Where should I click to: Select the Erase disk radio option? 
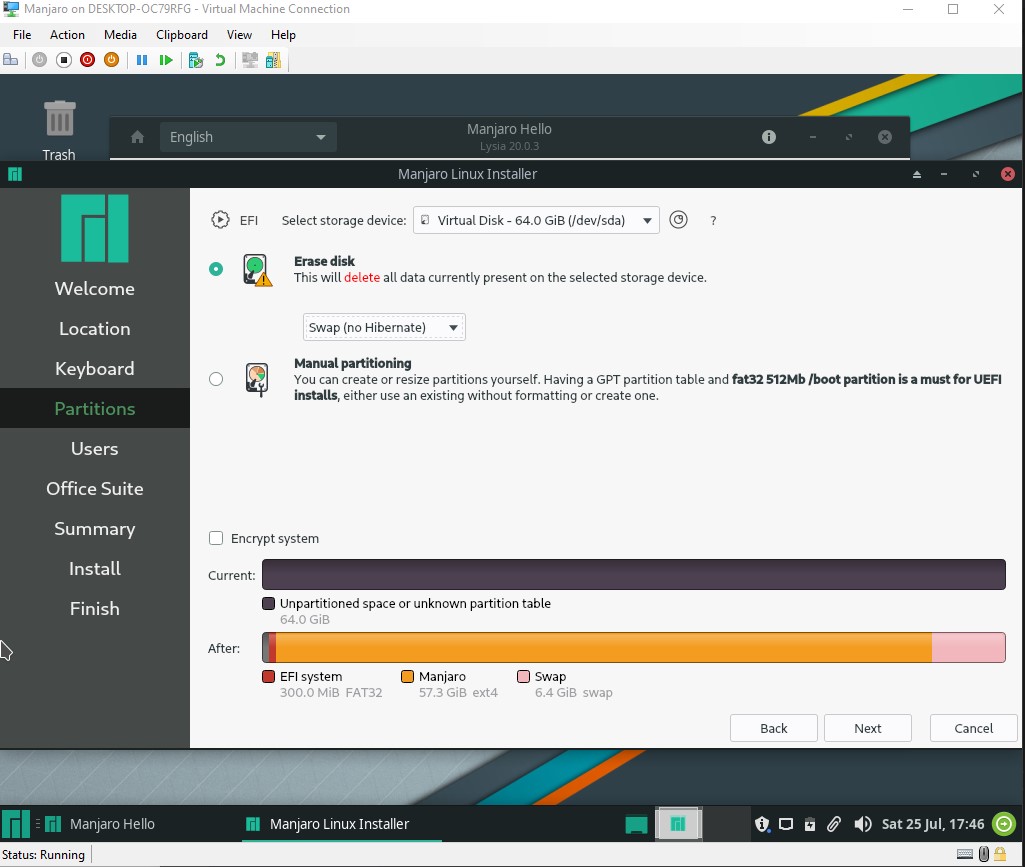click(x=216, y=269)
